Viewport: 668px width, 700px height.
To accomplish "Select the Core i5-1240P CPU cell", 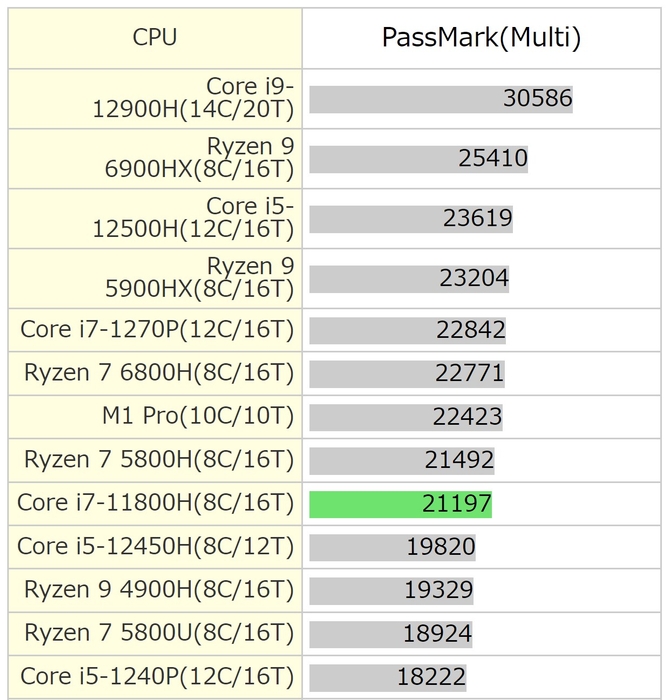I will [x=157, y=677].
